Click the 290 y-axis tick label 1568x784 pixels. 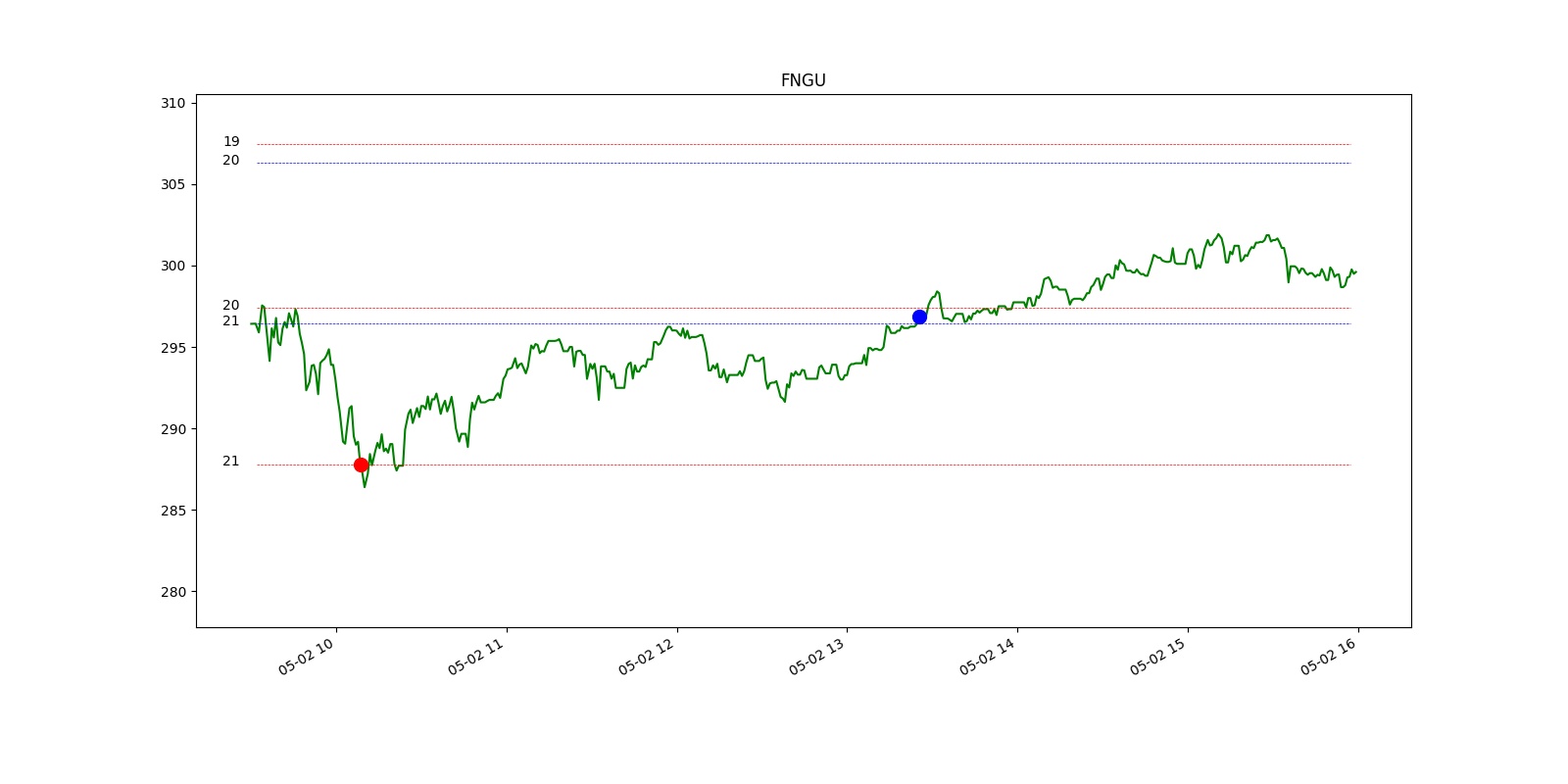pos(172,428)
